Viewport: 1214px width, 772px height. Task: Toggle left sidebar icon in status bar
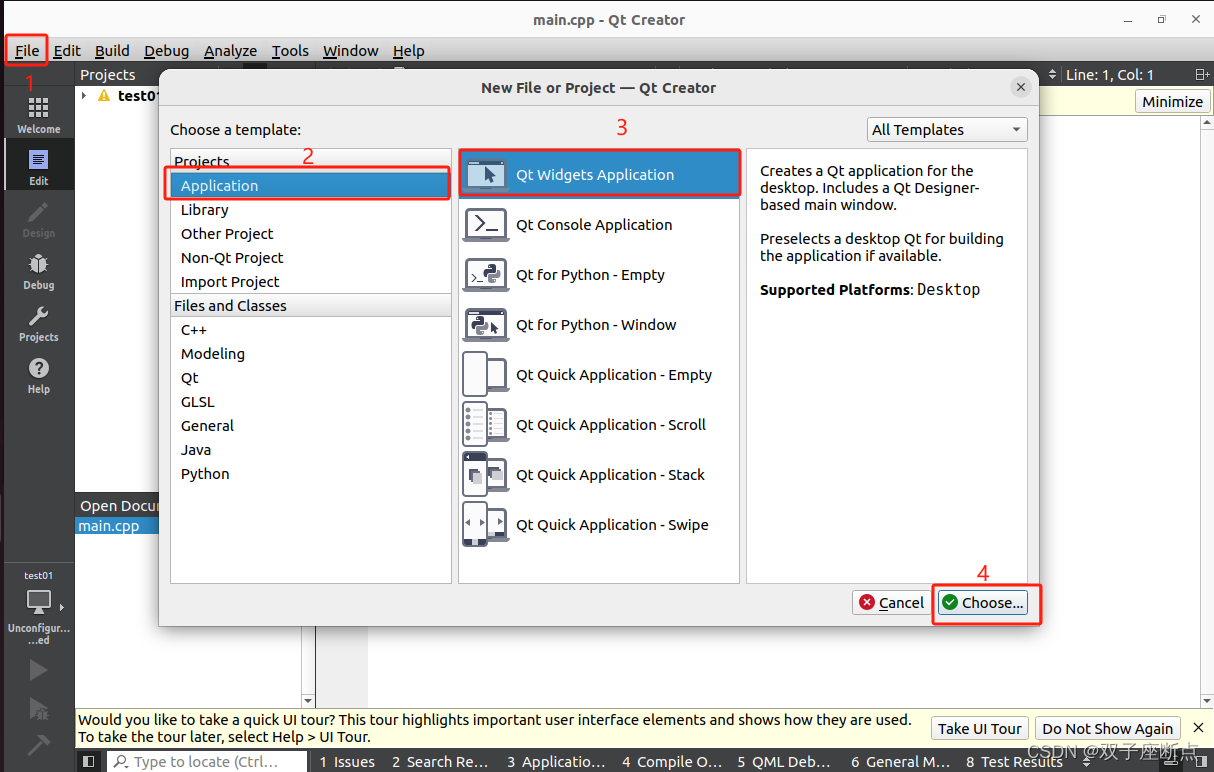tap(89, 762)
